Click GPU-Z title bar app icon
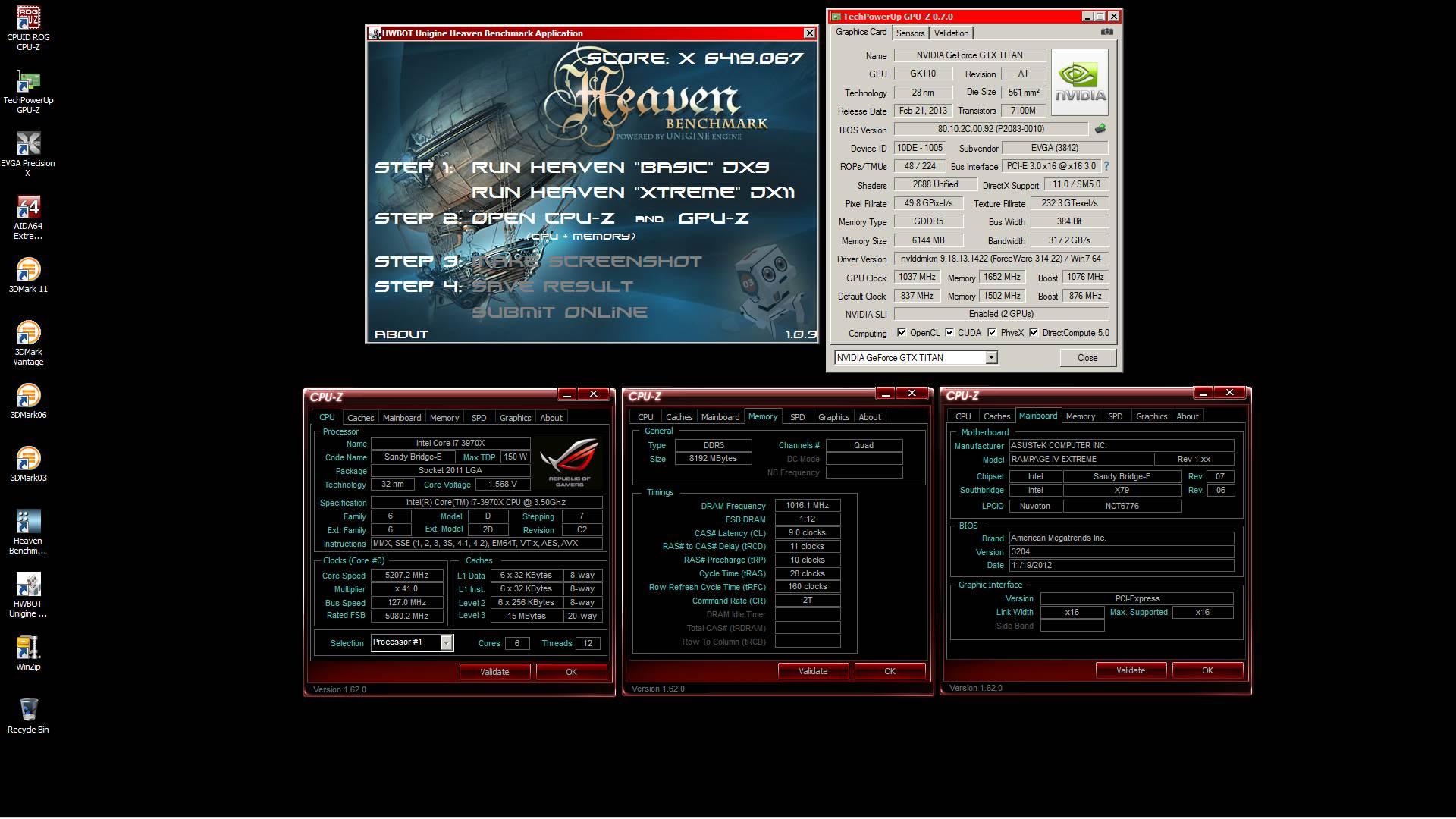This screenshot has height=819, width=1456. click(836, 16)
